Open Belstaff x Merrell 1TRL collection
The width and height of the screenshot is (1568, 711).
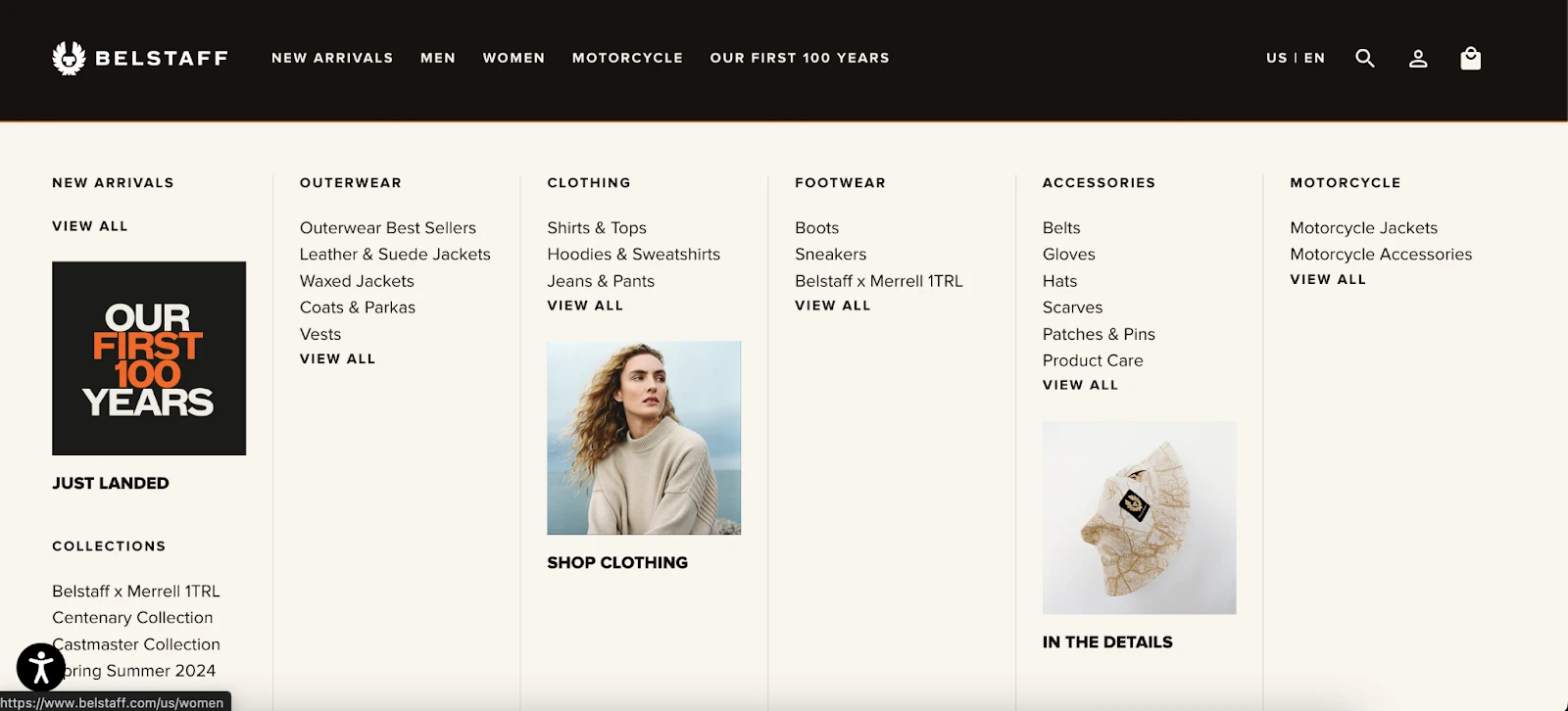coord(135,591)
